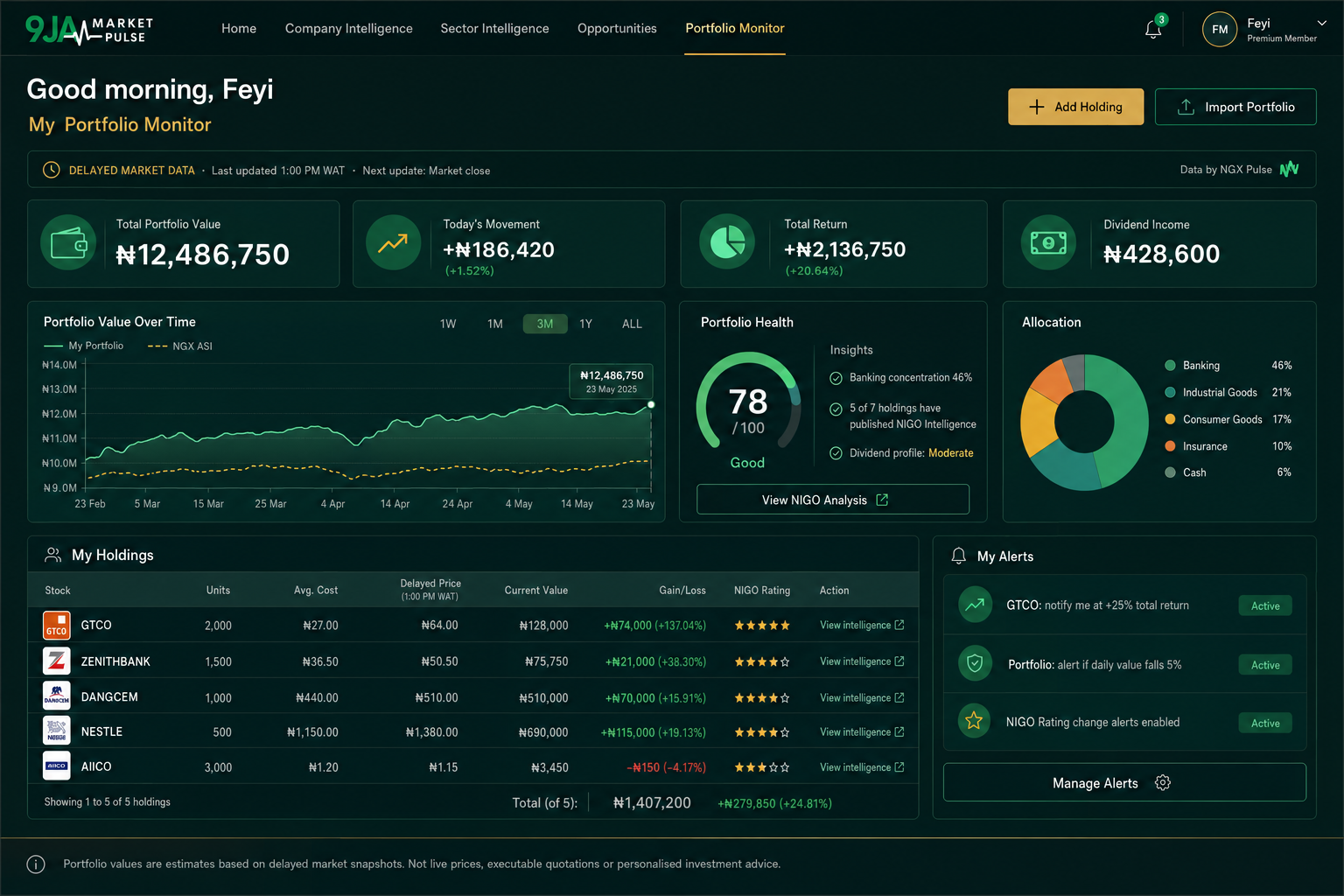Open the Sector Intelligence tab
Screen dimensions: 1344x896
pyautogui.click(x=495, y=28)
